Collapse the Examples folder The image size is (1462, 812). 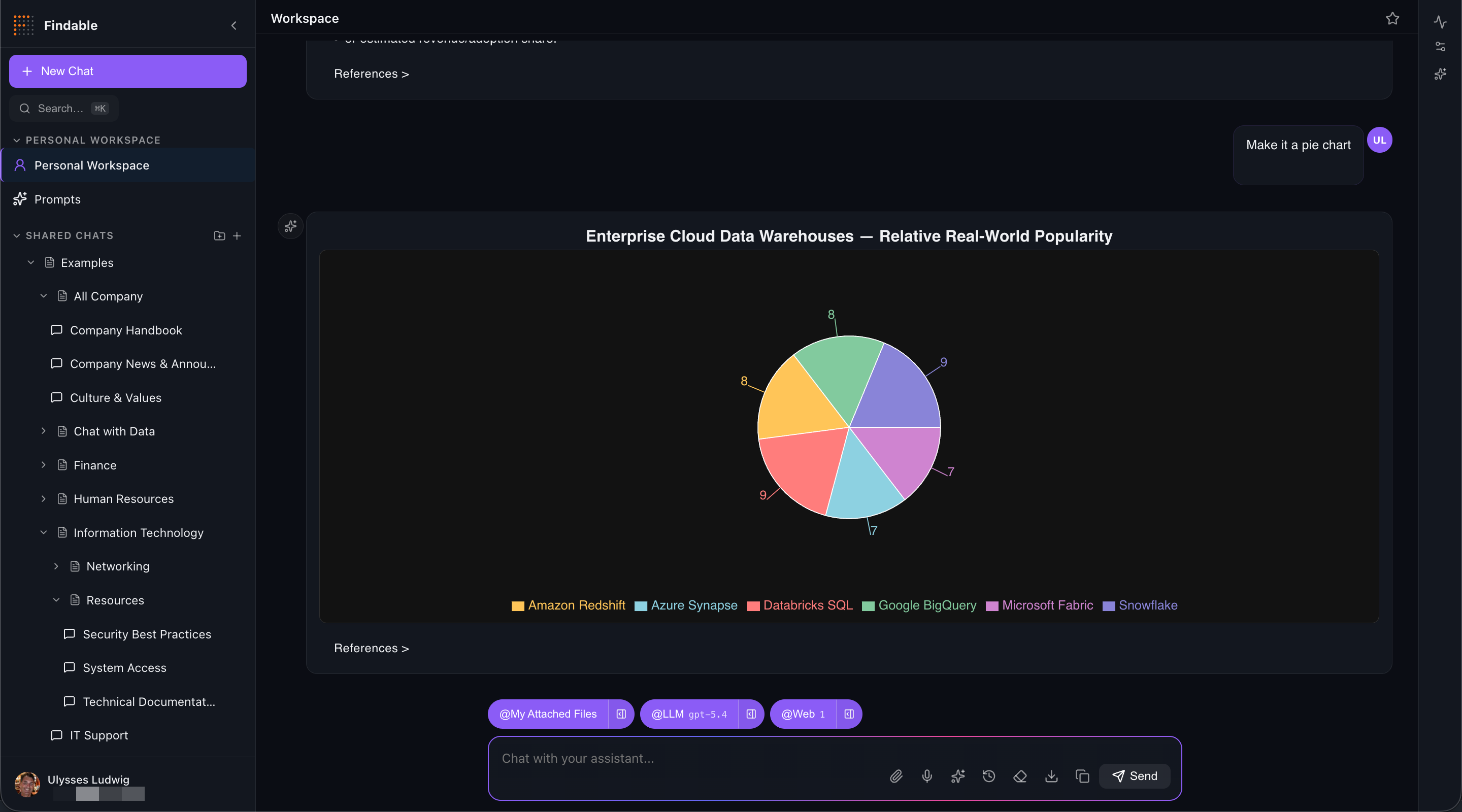(x=31, y=262)
